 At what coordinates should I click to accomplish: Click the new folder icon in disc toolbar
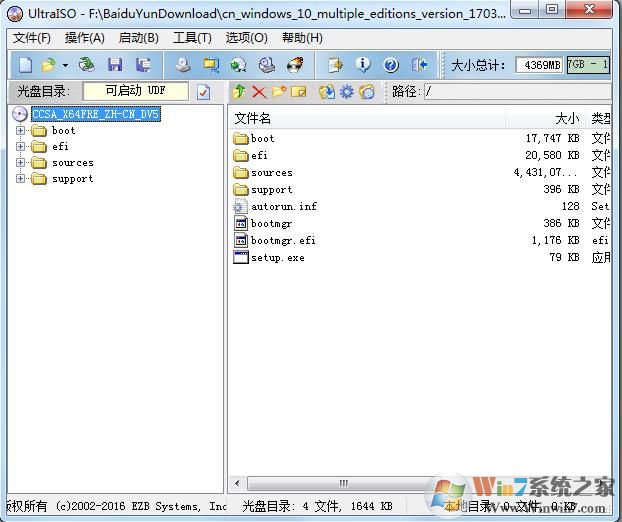pyautogui.click(x=279, y=92)
